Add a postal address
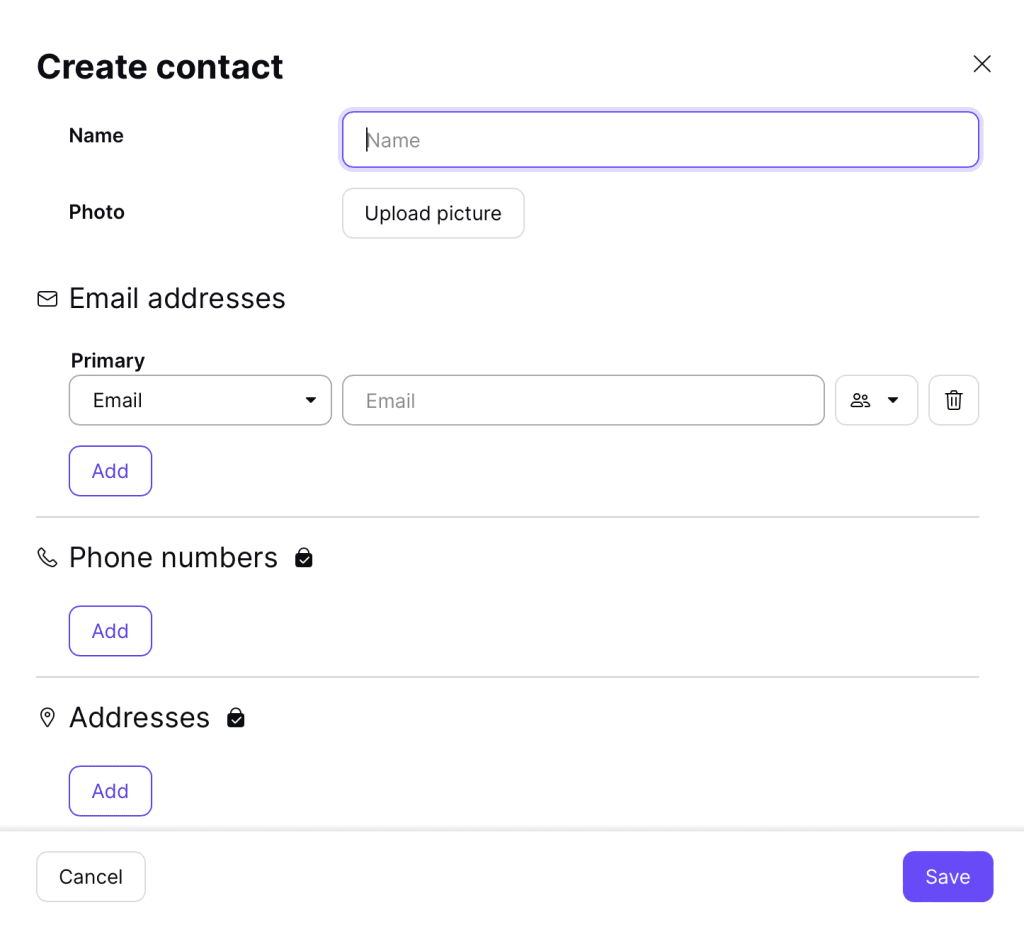The image size is (1024, 939). coord(110,791)
